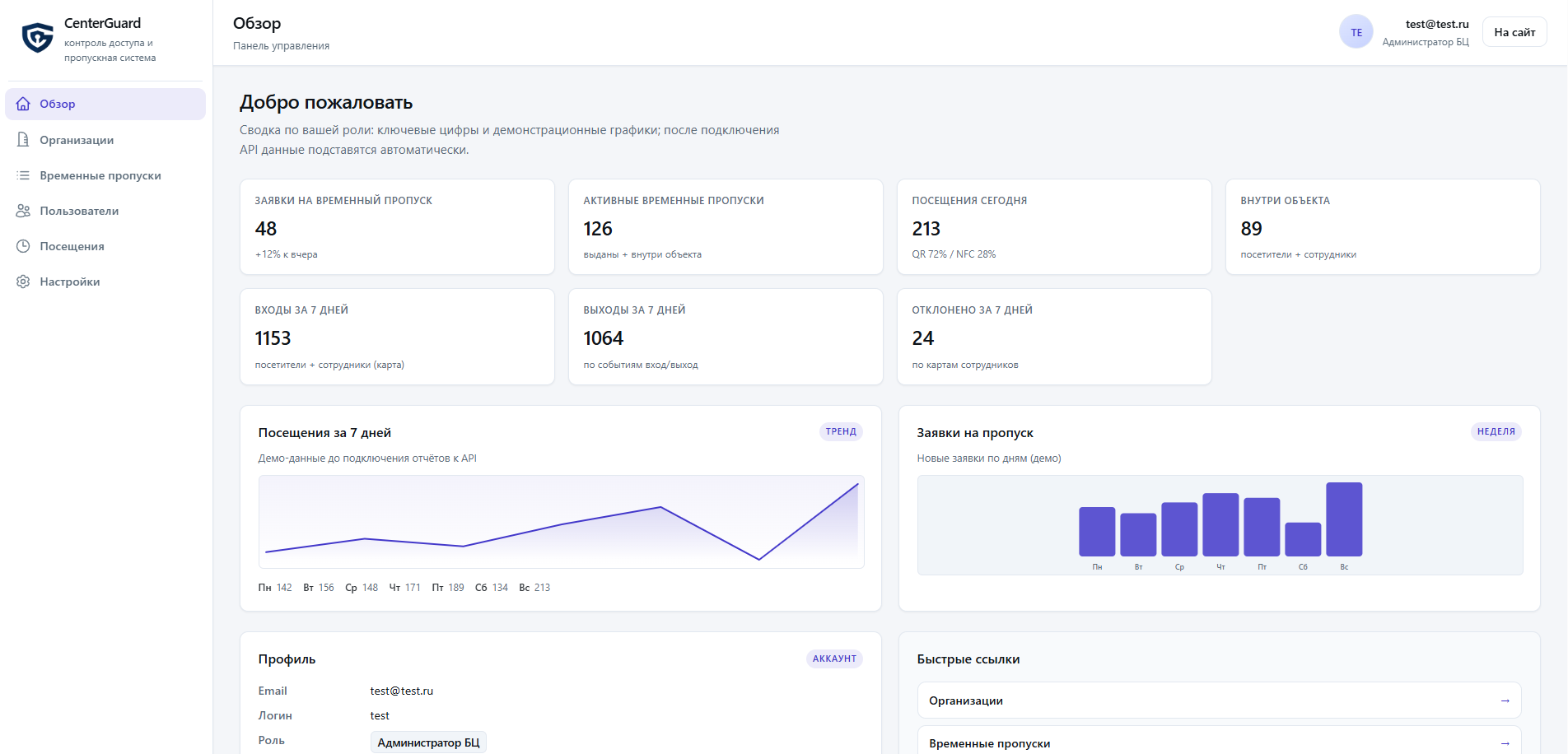Open Временные пропуски in the sidebar

pyautogui.click(x=105, y=175)
